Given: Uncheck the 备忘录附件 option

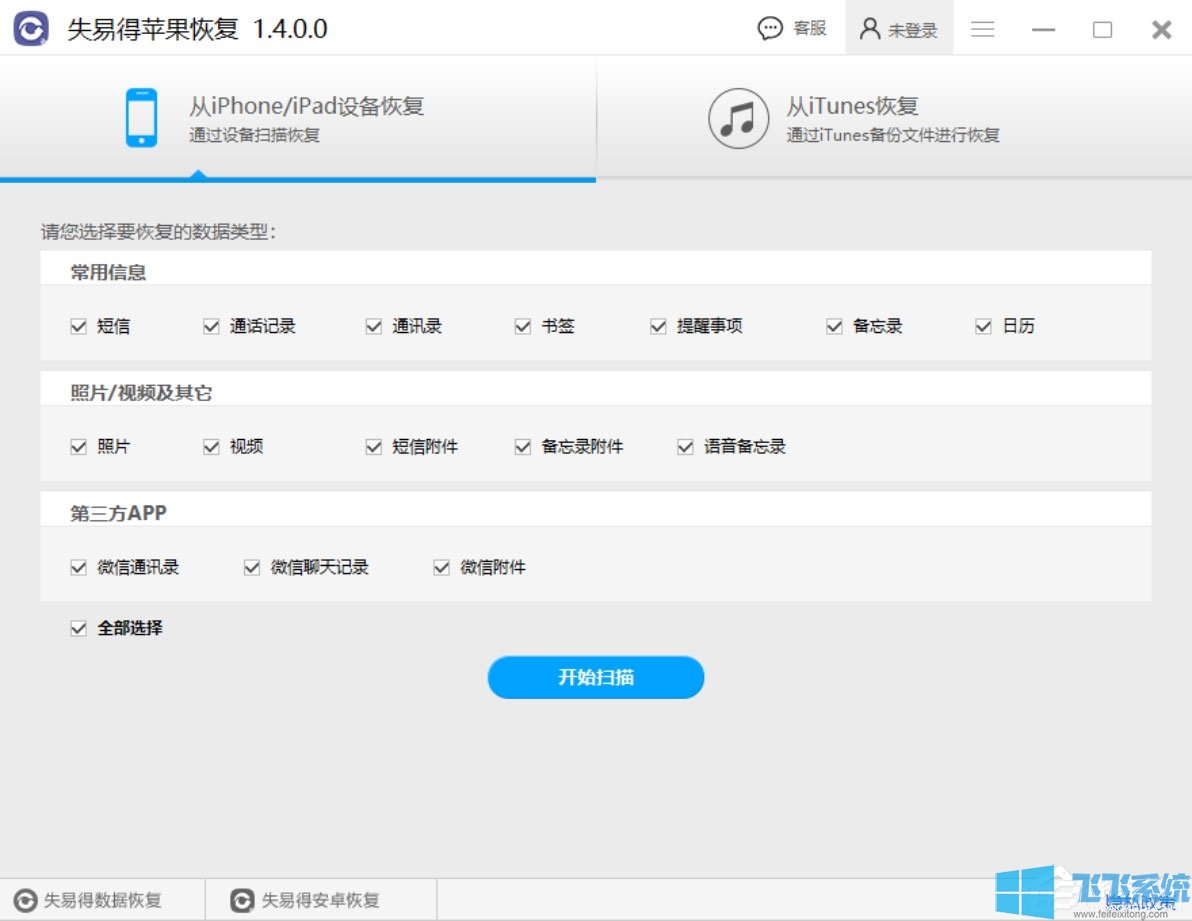Looking at the screenshot, I should point(522,447).
